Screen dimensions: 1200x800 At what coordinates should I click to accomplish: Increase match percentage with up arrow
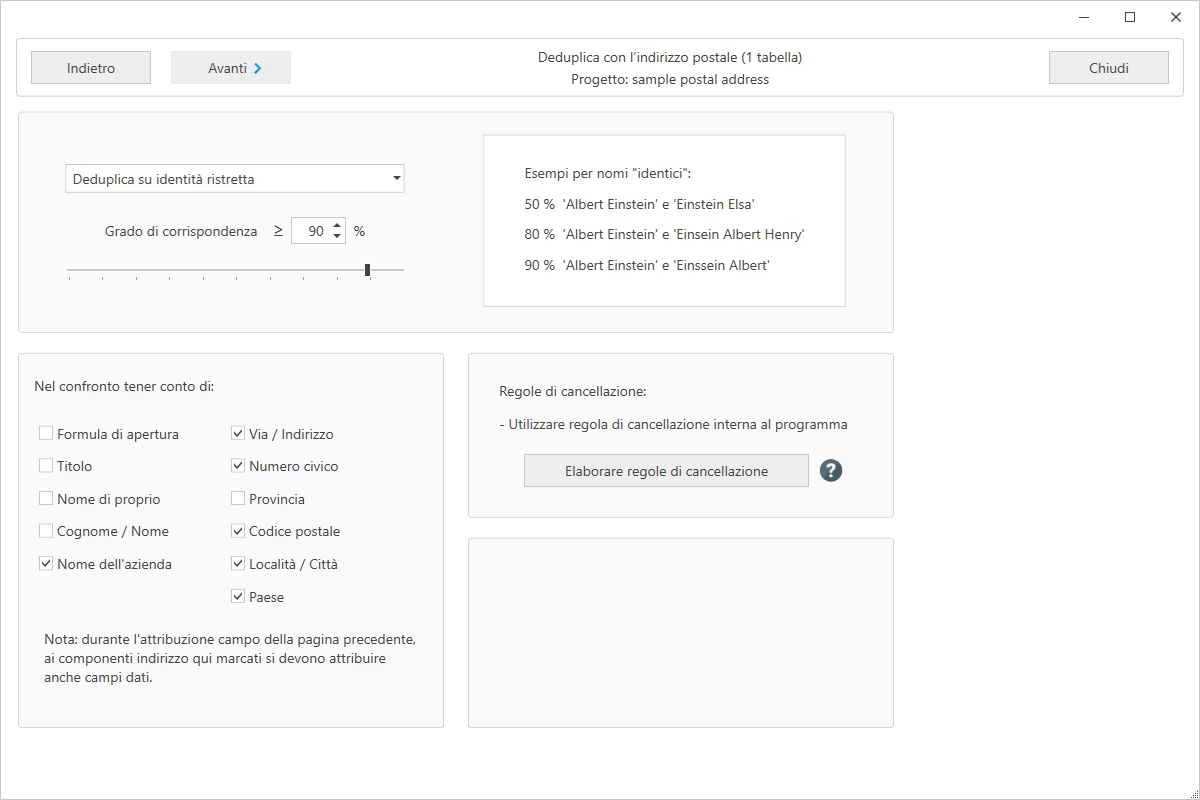coord(337,225)
